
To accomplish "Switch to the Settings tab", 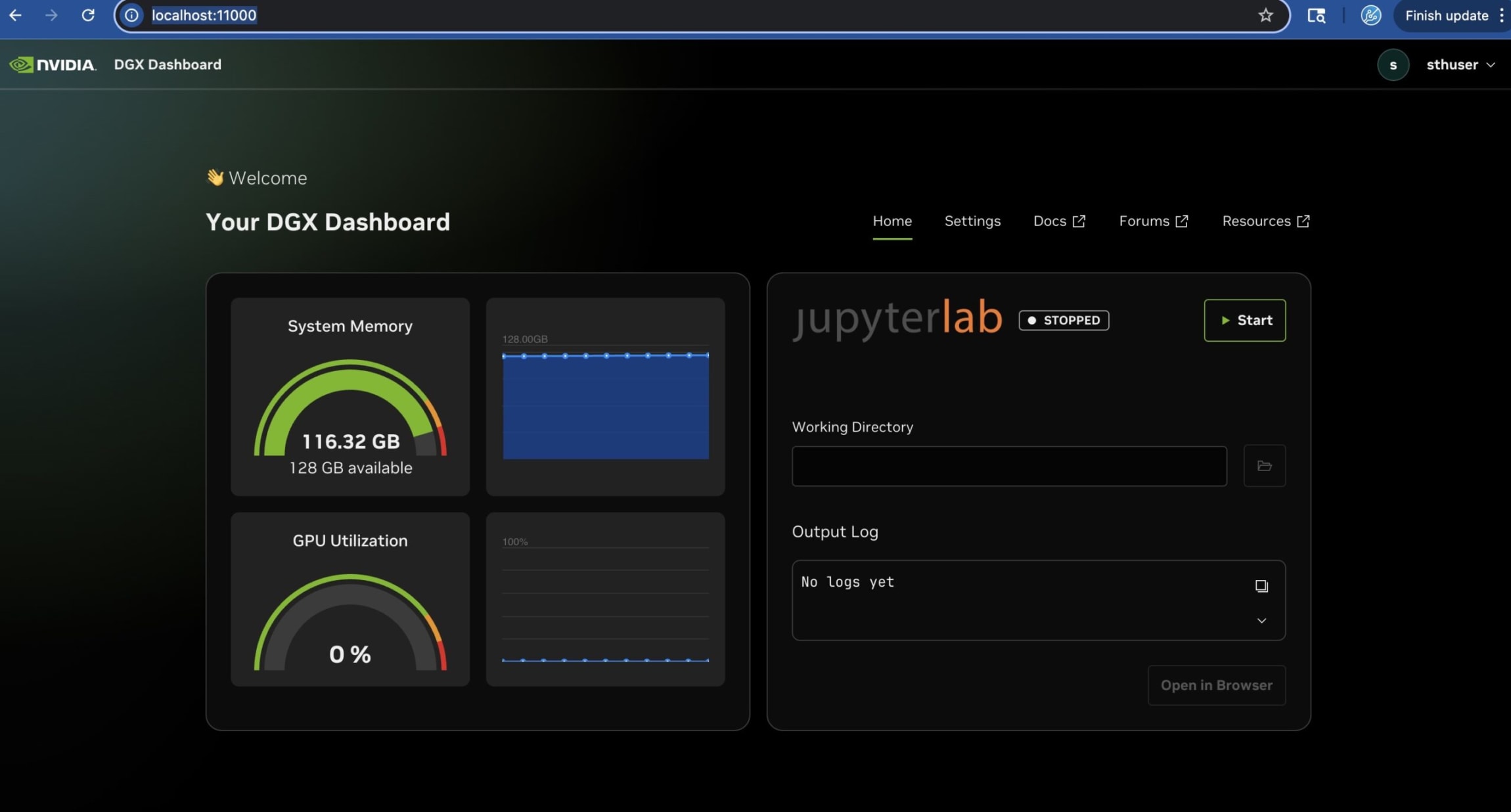I will [972, 221].
